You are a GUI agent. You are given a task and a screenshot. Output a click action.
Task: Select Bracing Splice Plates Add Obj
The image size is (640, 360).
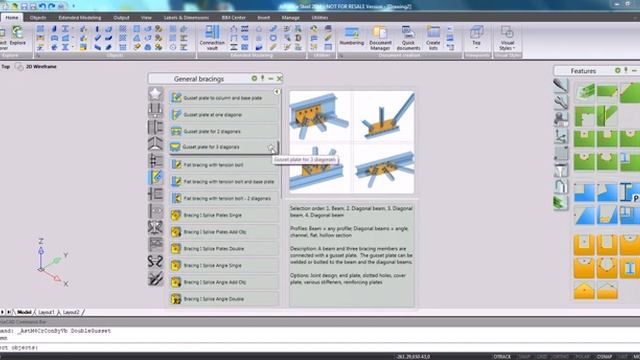224,232
